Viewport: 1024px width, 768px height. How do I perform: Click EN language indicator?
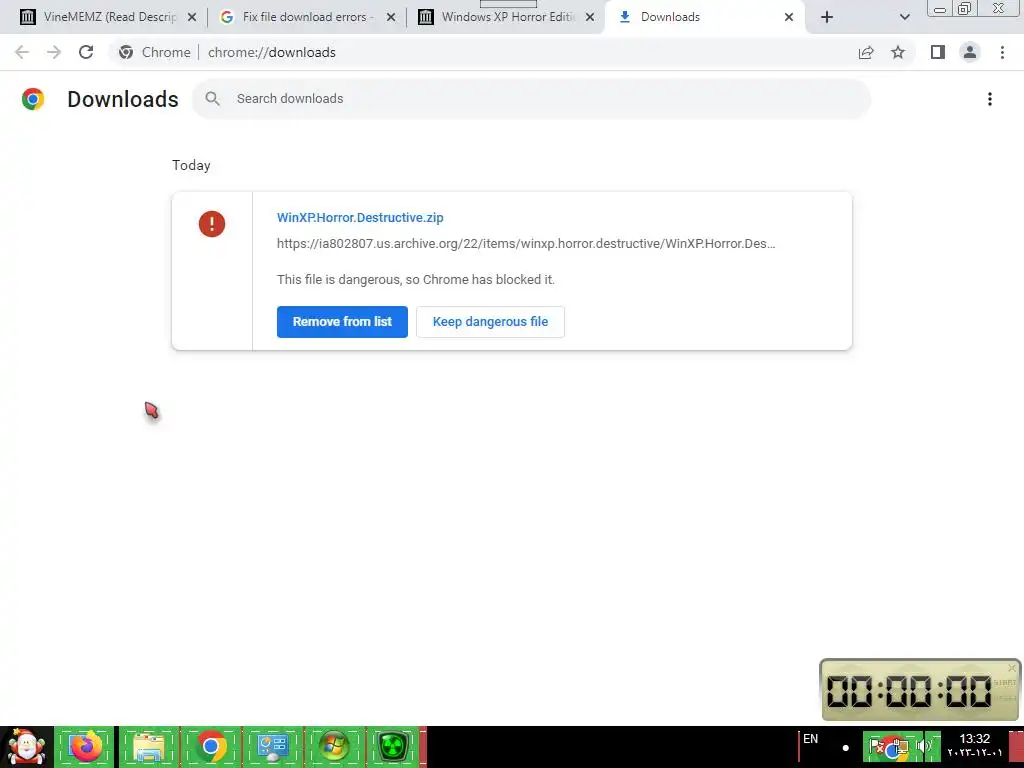pyautogui.click(x=810, y=739)
